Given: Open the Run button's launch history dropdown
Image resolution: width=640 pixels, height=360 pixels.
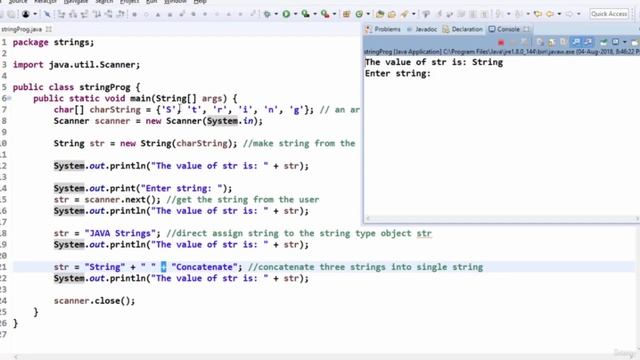Looking at the screenshot, I should click(296, 14).
